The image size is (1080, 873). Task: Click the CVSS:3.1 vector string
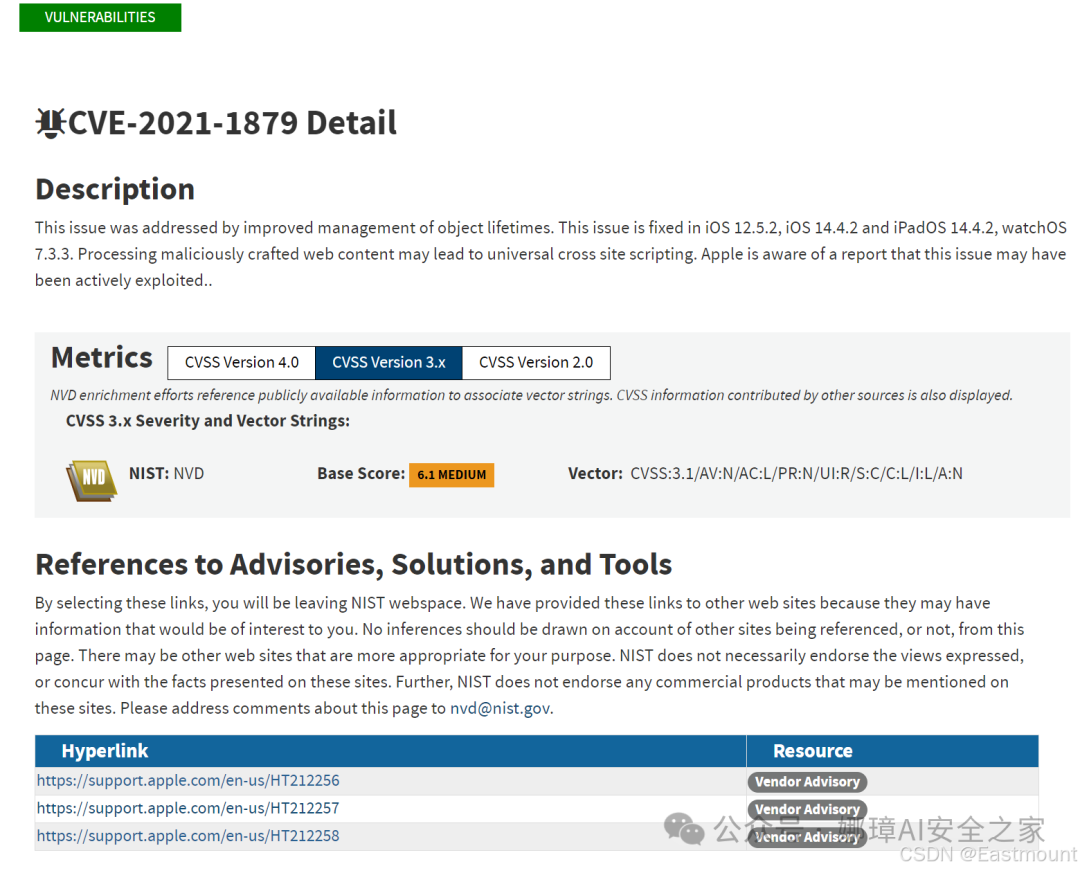coord(796,473)
